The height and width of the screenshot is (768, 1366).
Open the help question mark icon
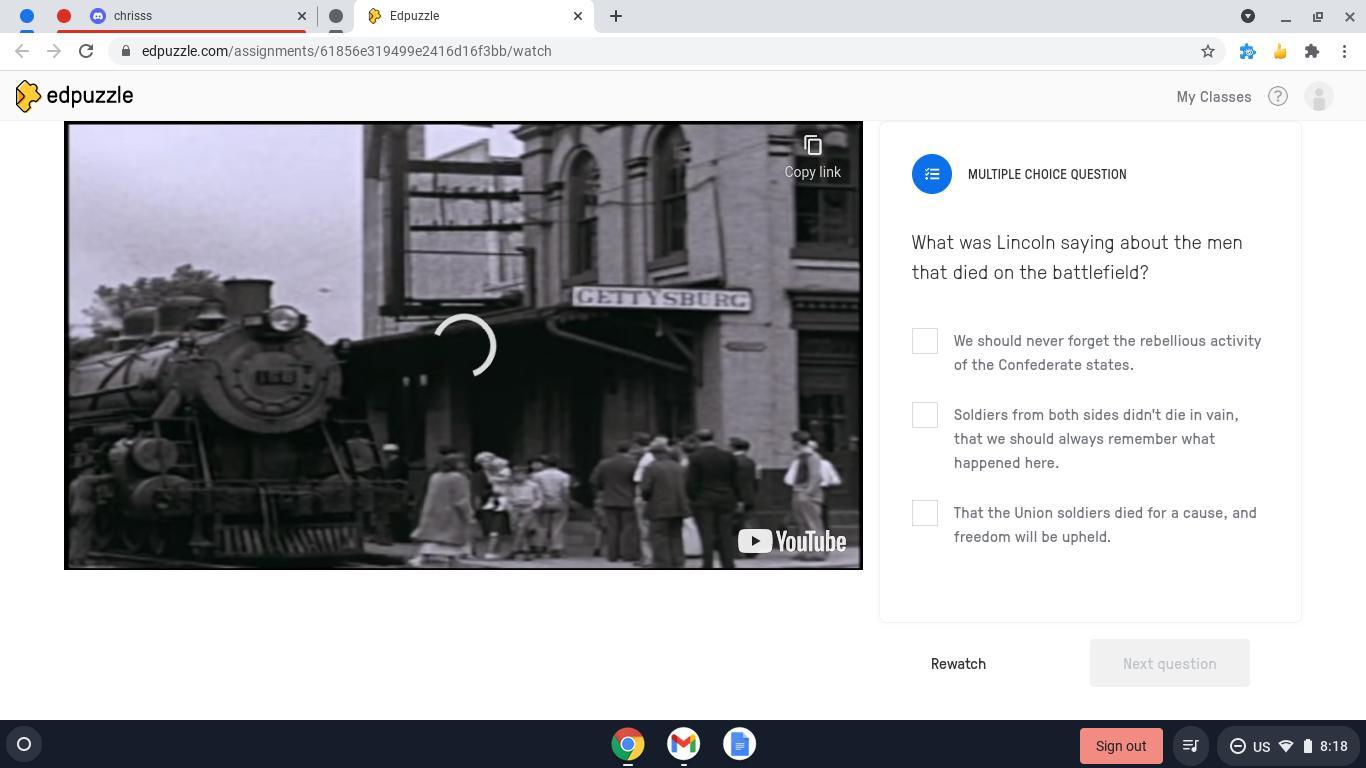click(x=1277, y=97)
